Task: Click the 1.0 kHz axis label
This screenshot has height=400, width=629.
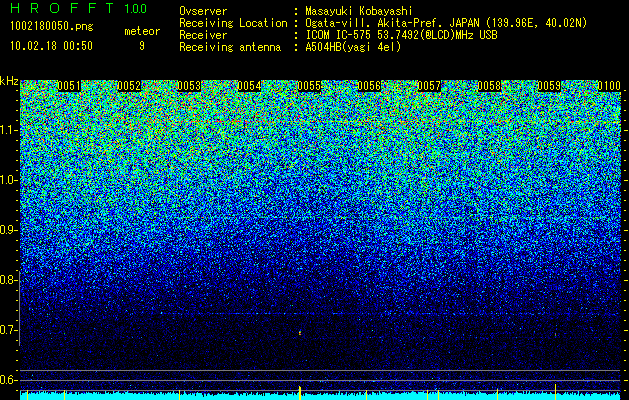Action: tap(9, 180)
